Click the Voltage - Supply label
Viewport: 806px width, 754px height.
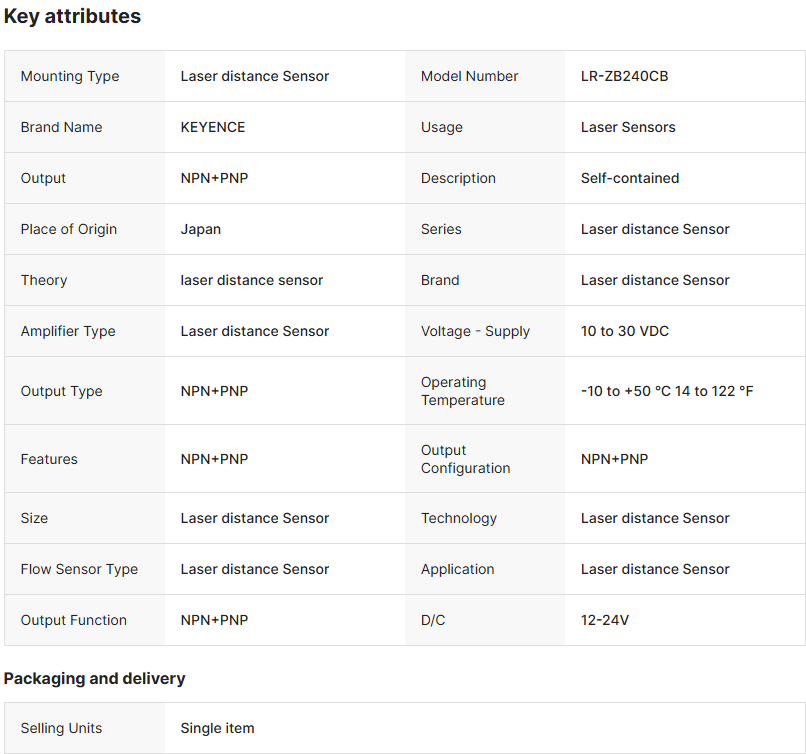(x=475, y=331)
